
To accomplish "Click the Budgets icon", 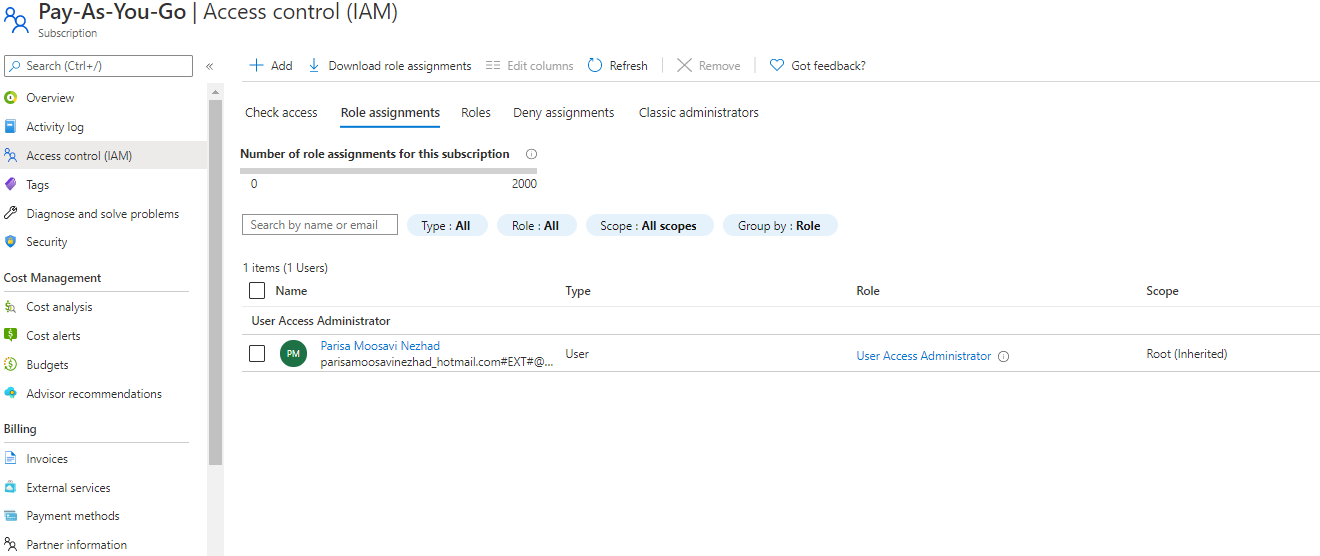I will [x=11, y=365].
